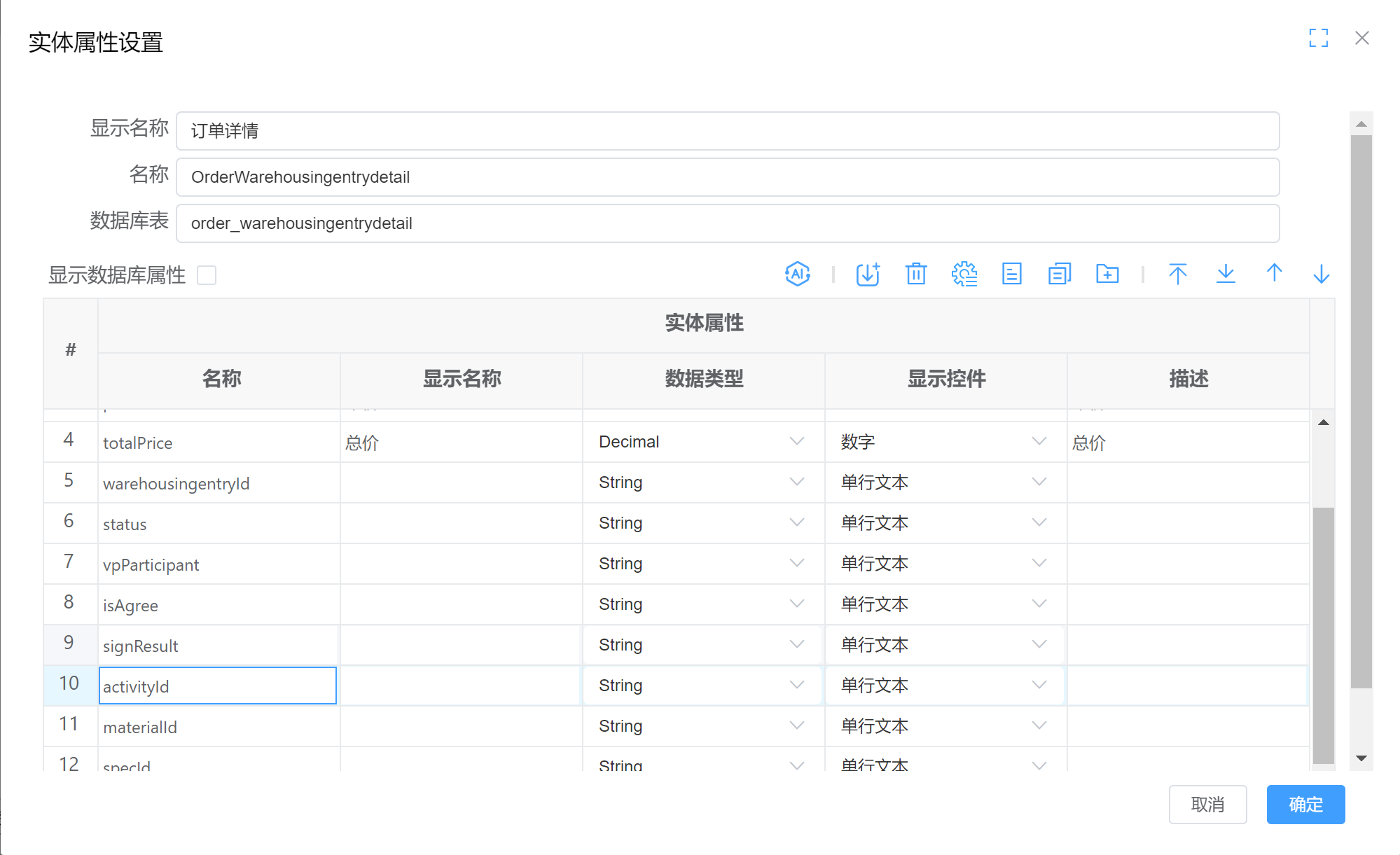
Task: Open 显示控件 dropdown for status row
Action: point(1039,522)
